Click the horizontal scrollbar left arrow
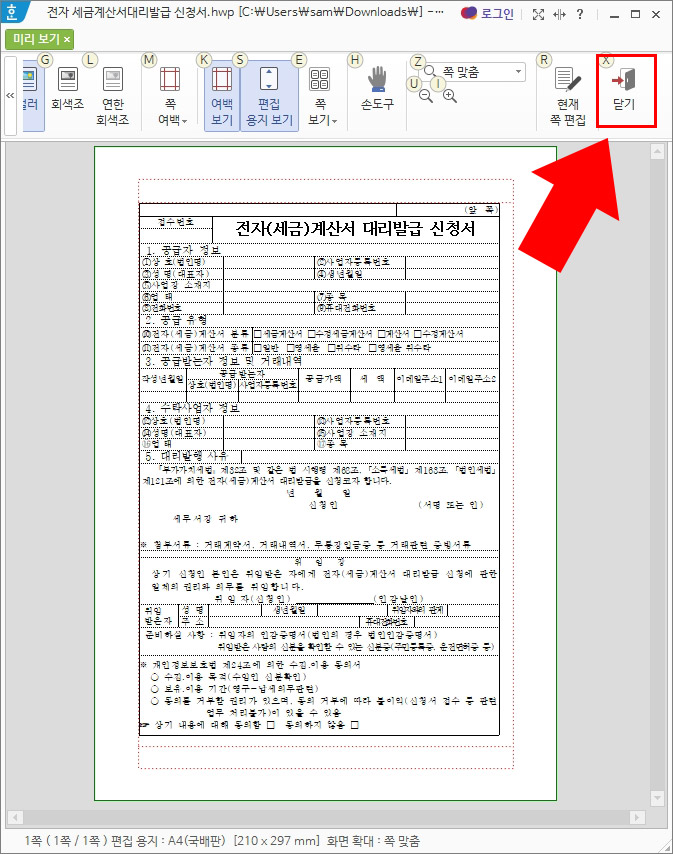 click(x=15, y=817)
